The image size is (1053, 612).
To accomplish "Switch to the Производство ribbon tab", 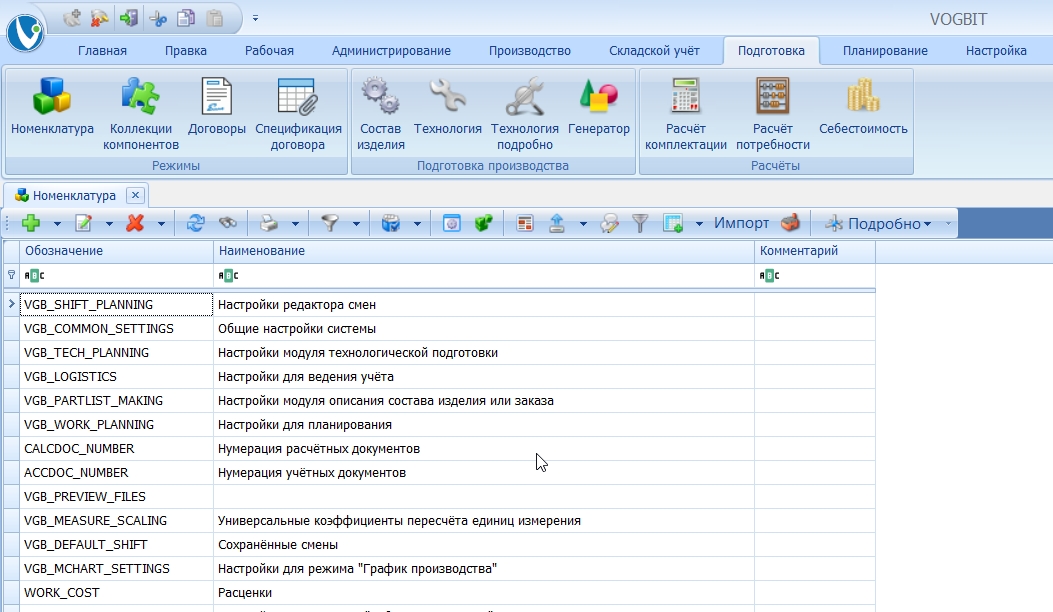I will pos(530,50).
